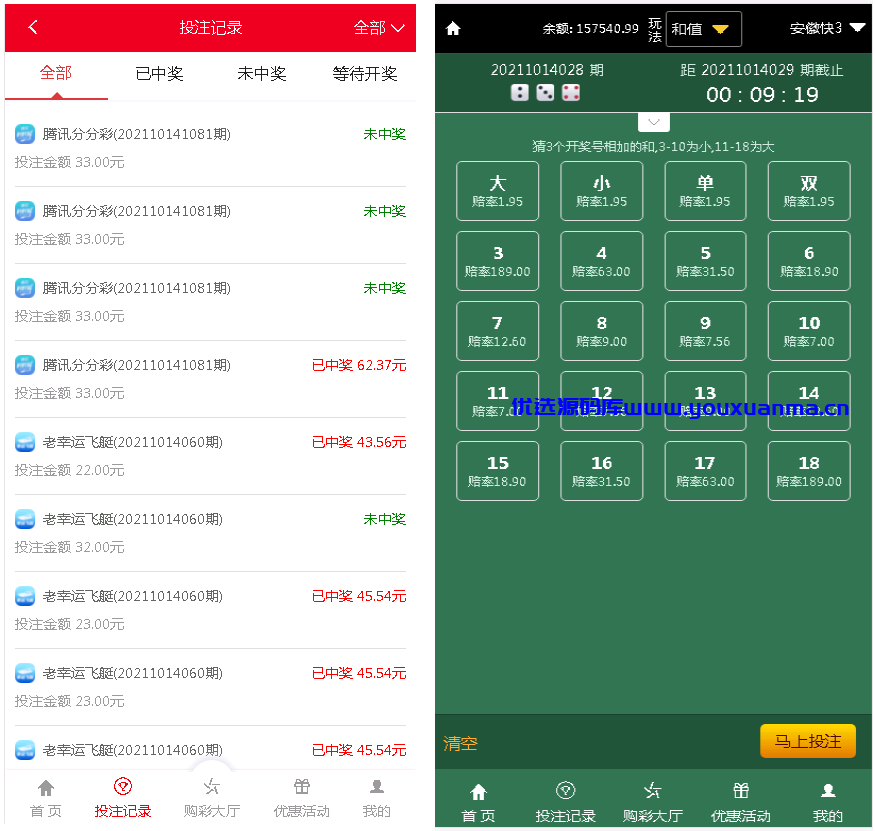Go to 首页 in green app bottom bar
This screenshot has height=831, width=875.
coord(478,803)
